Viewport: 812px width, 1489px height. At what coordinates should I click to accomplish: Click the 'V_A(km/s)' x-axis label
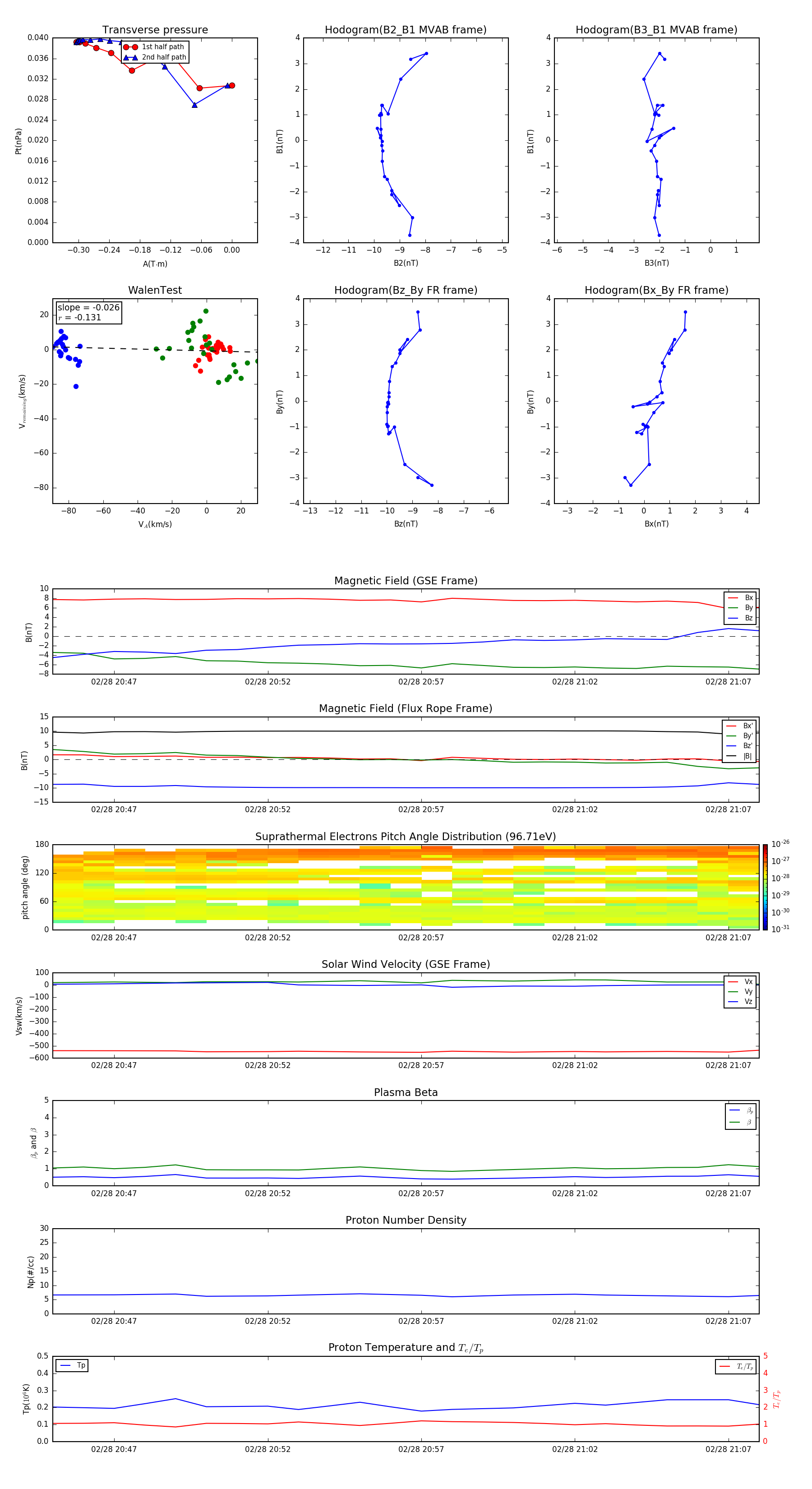tap(155, 524)
